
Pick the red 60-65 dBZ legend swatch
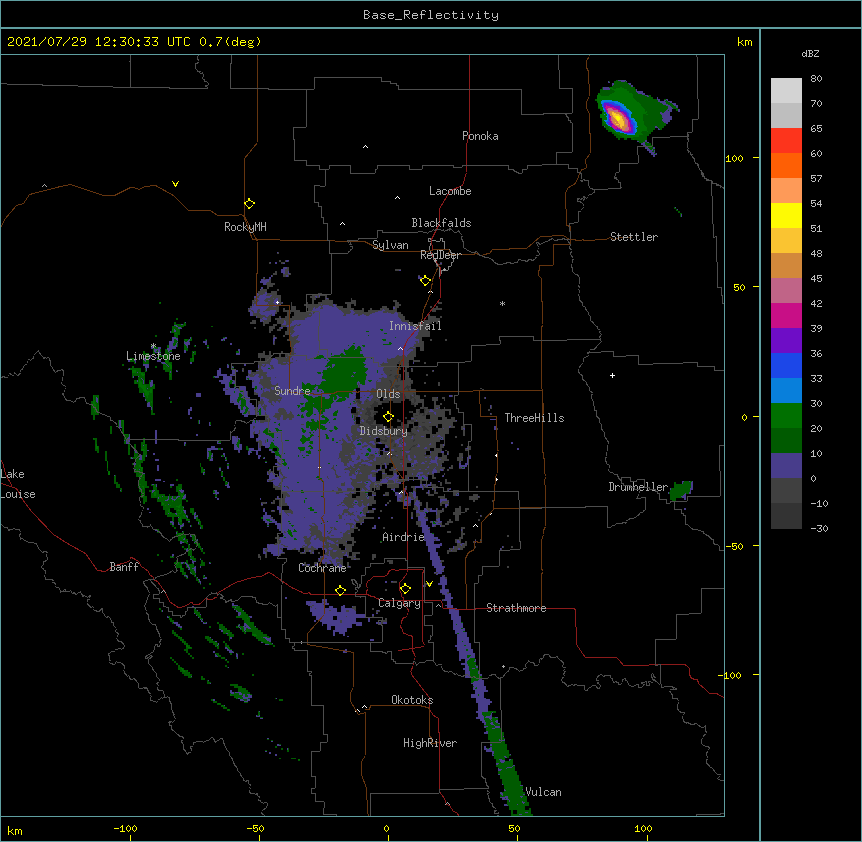pos(786,141)
